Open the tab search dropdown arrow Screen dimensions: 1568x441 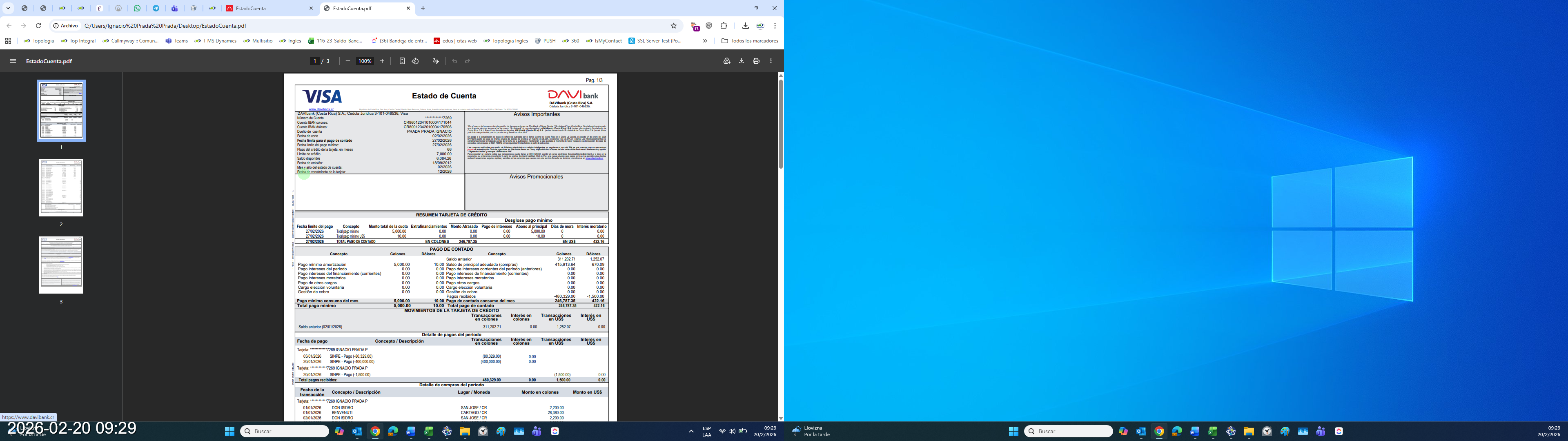(x=9, y=9)
